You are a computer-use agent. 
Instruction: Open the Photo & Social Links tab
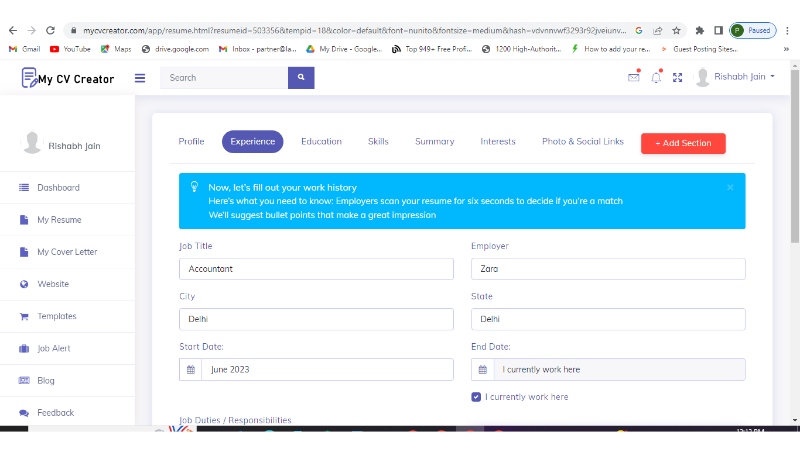582,142
